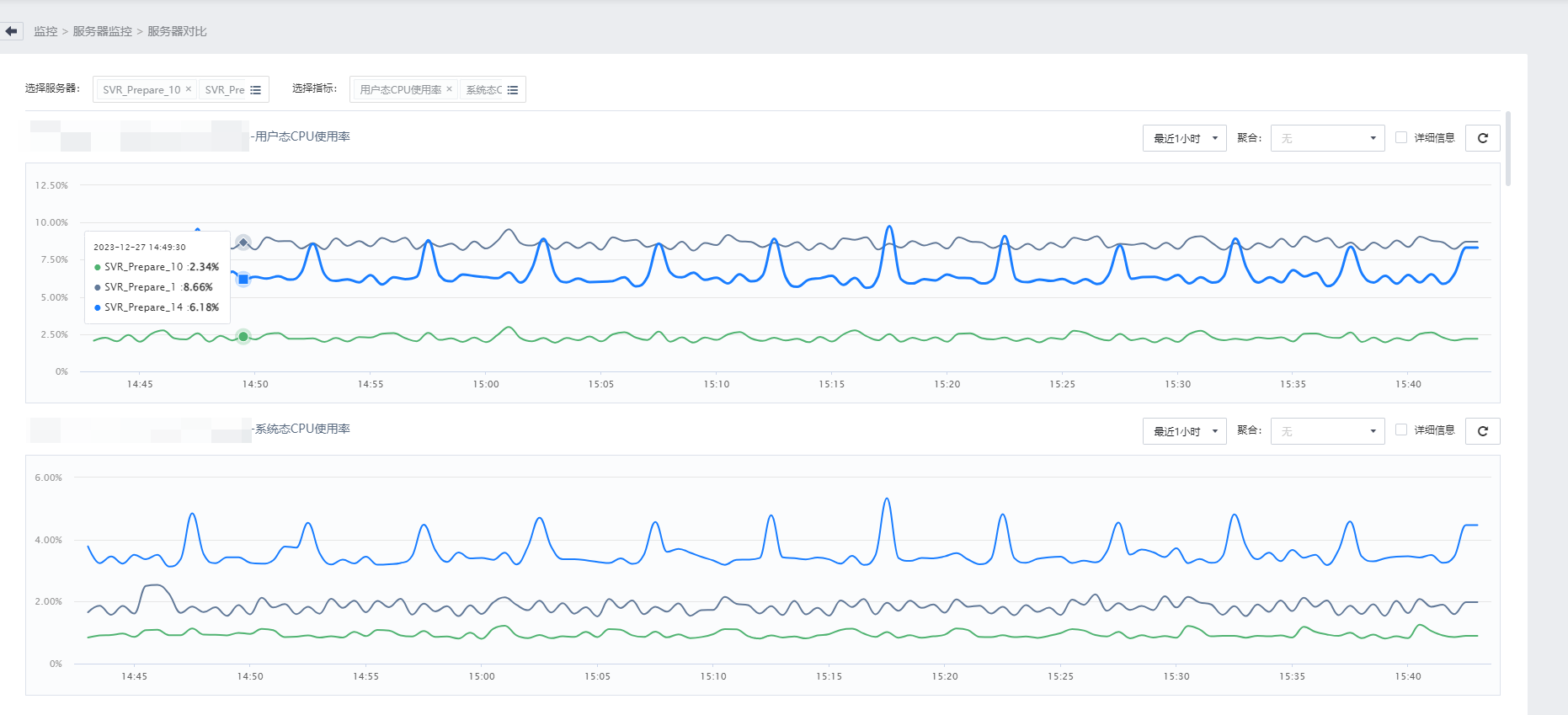Viewport: 1568px width, 715px height.
Task: Open 聚合 dropdown for user CPU chart
Action: coord(1328,138)
